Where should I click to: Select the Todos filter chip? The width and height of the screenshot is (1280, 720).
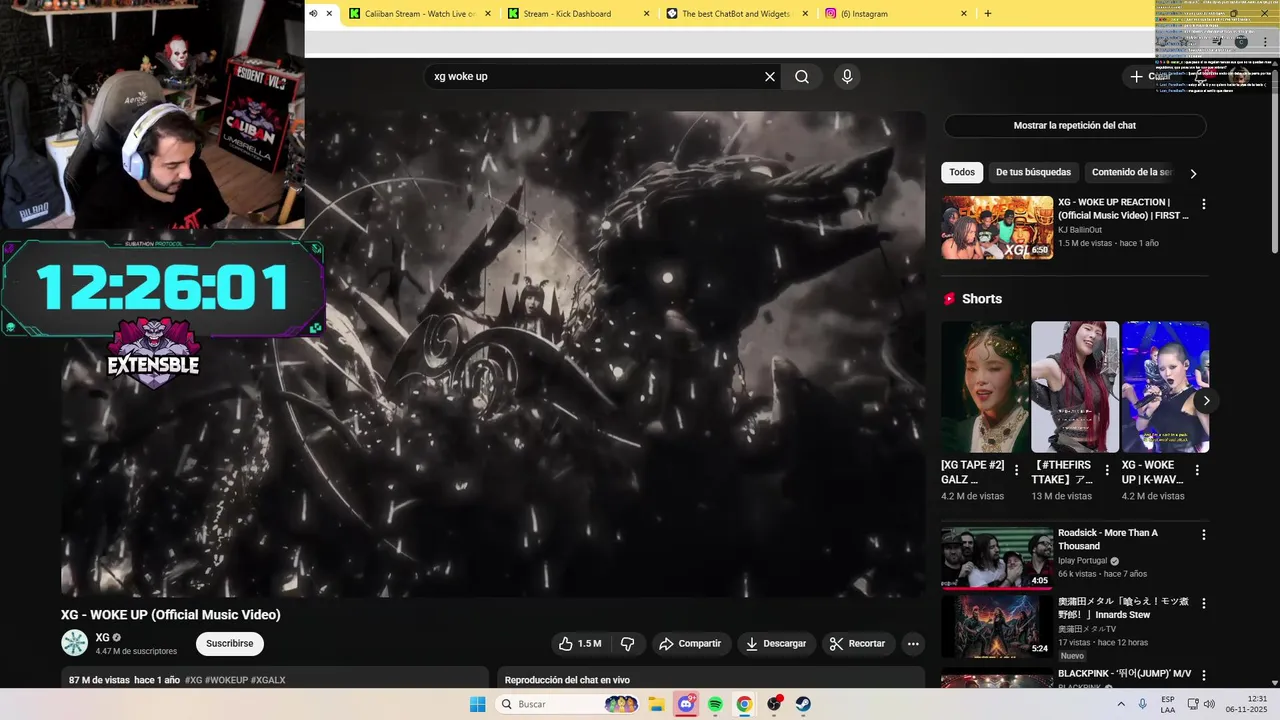coord(962,172)
